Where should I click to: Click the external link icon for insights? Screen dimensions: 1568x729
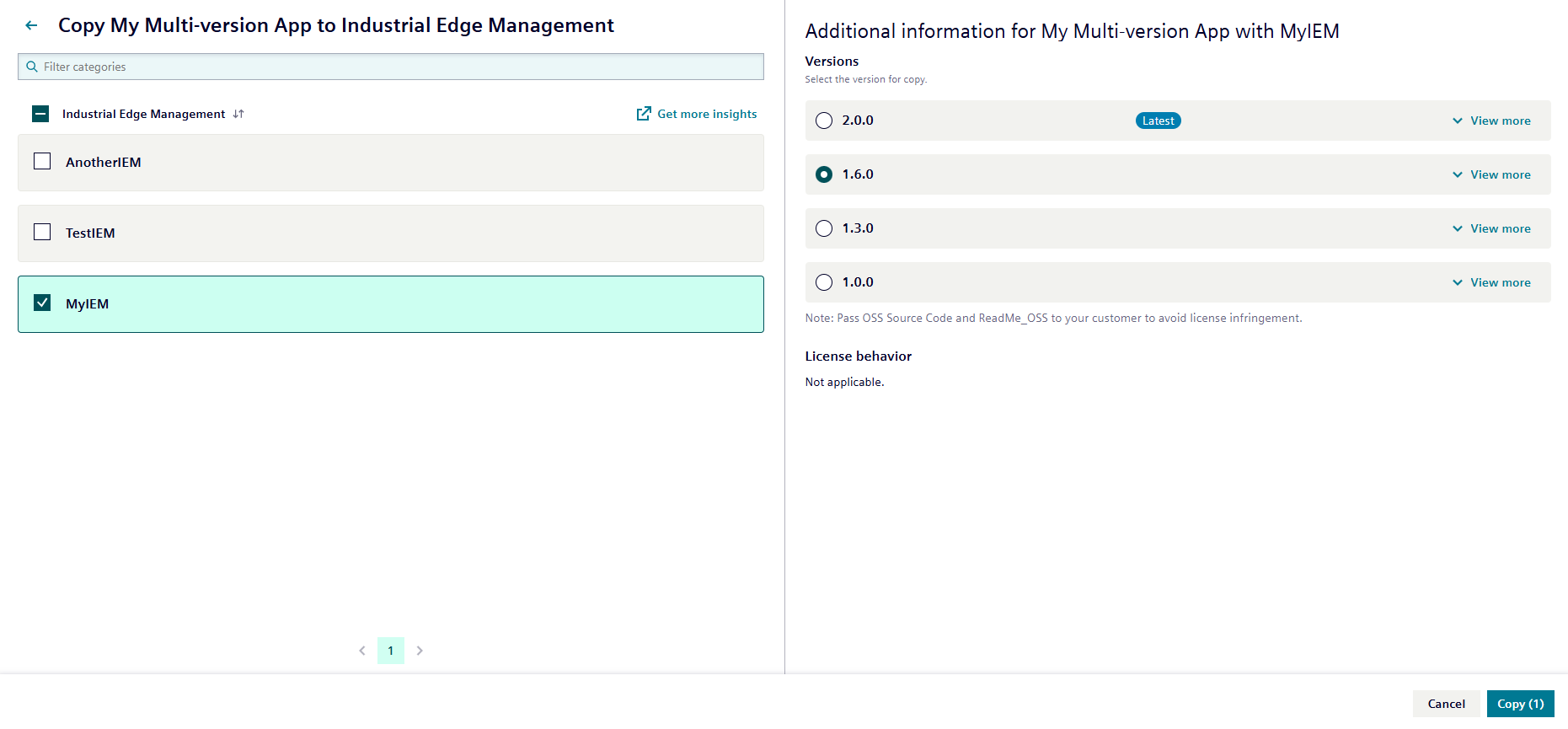click(x=644, y=114)
